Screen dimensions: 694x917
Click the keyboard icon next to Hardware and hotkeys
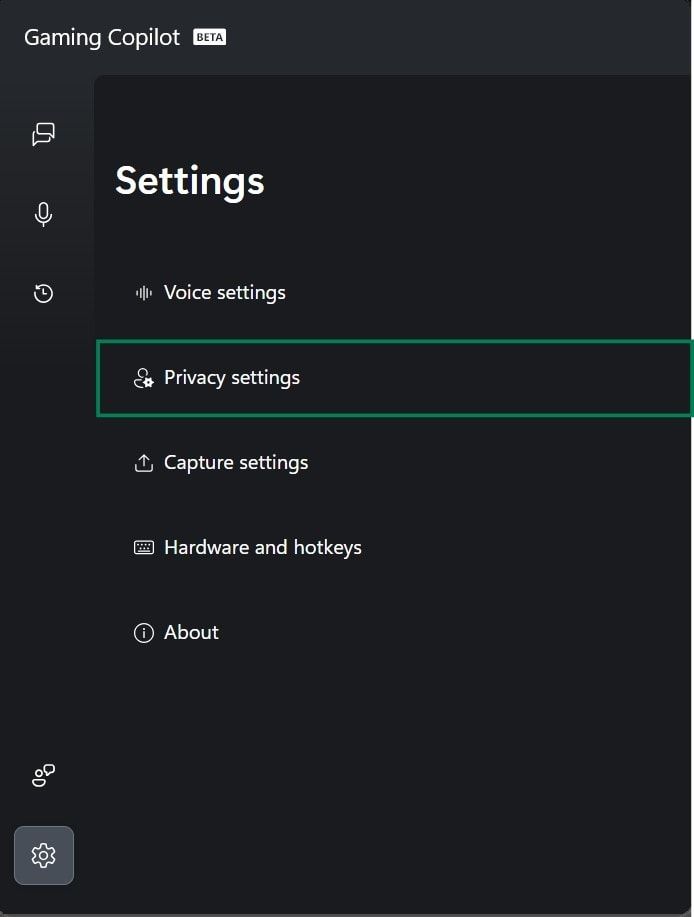point(143,547)
